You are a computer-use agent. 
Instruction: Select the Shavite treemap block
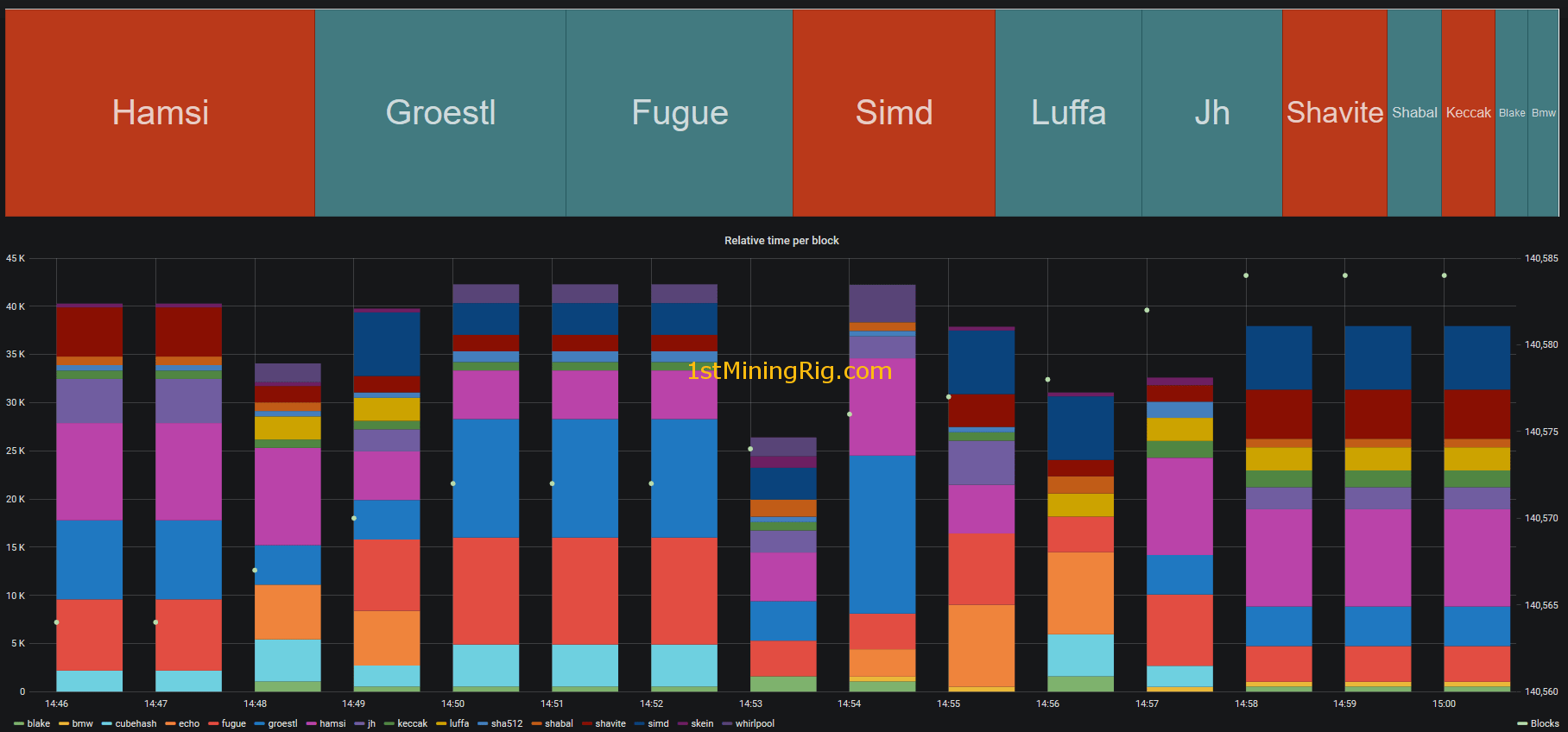coord(1335,112)
